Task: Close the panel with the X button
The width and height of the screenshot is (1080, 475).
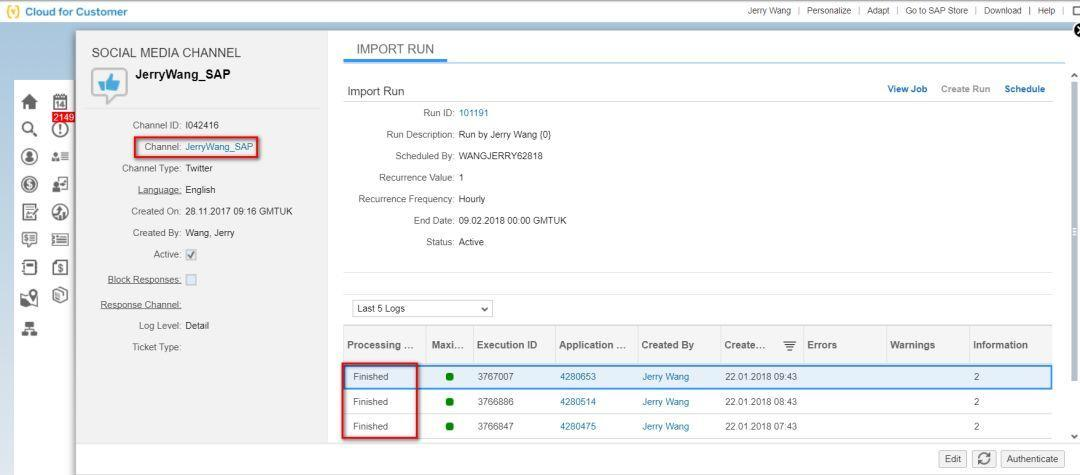Action: click(1077, 30)
